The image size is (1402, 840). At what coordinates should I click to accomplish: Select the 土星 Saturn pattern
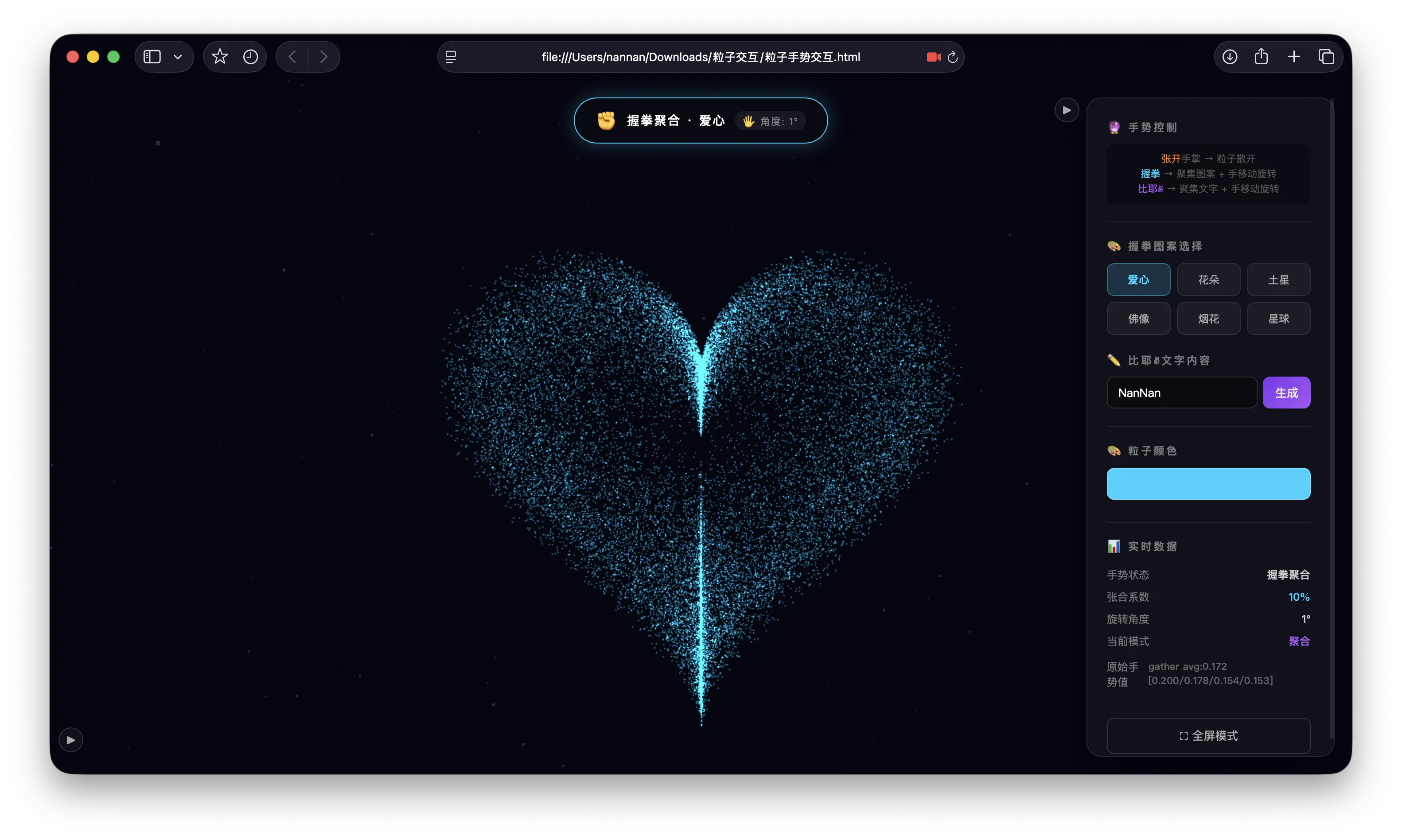point(1279,280)
